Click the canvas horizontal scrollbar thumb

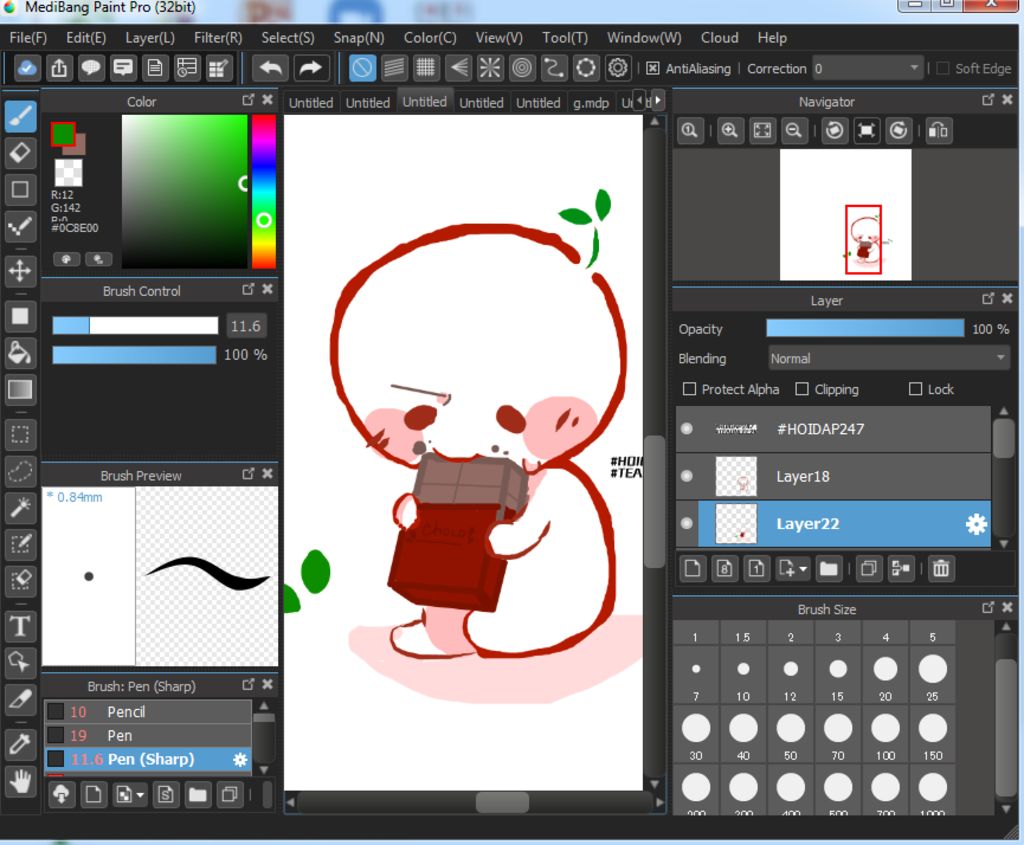pos(502,802)
